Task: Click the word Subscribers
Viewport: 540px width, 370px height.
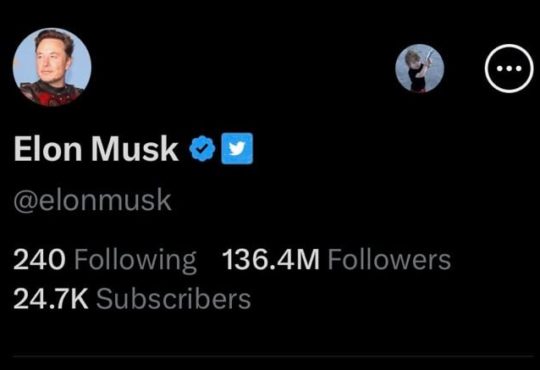Action: (x=173, y=299)
